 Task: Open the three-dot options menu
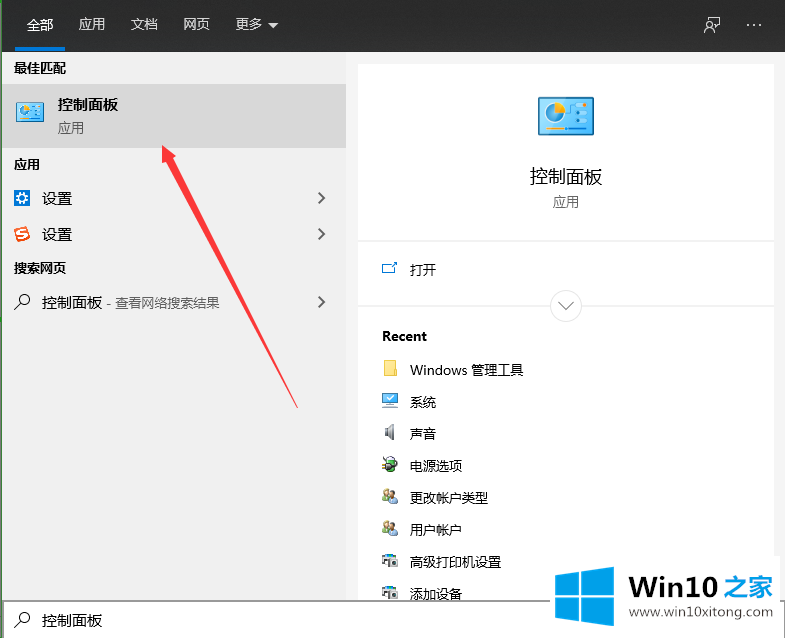point(753,25)
